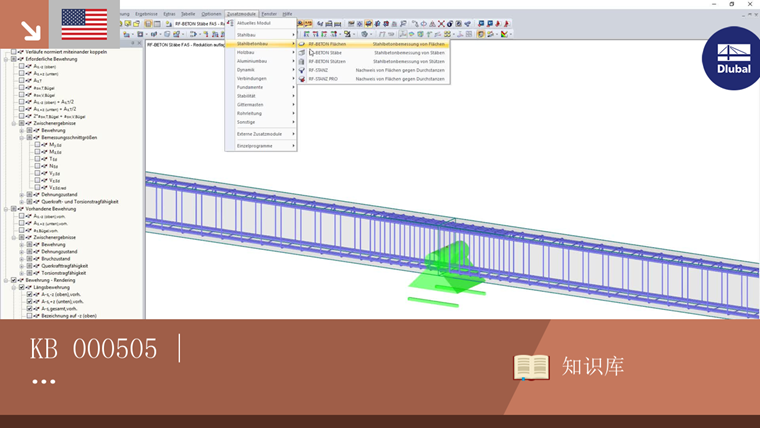Open the Tabelle menu
Viewport: 760px width, 428px height.
[x=188, y=14]
